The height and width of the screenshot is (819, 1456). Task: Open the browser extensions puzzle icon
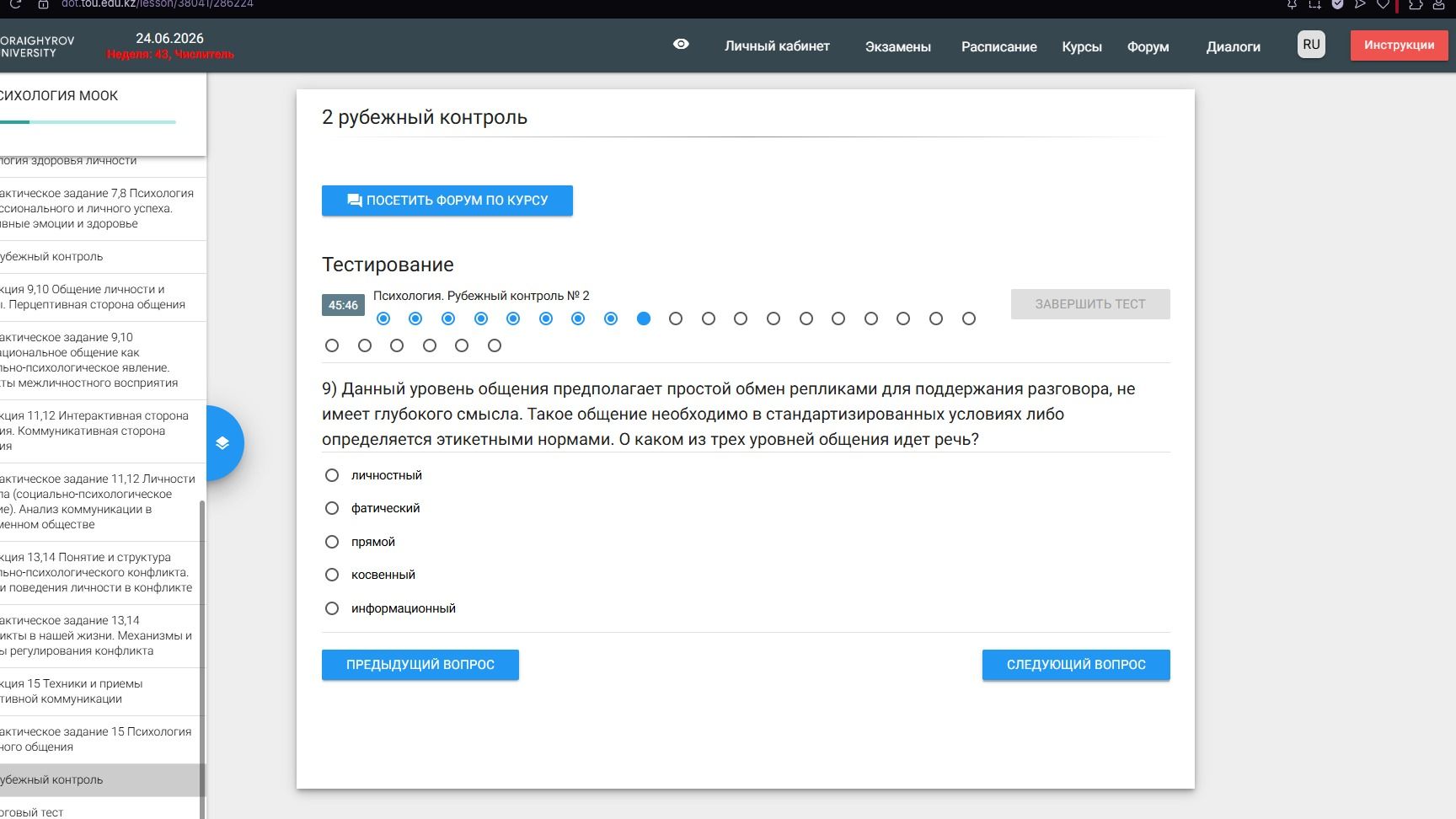pos(1416,4)
